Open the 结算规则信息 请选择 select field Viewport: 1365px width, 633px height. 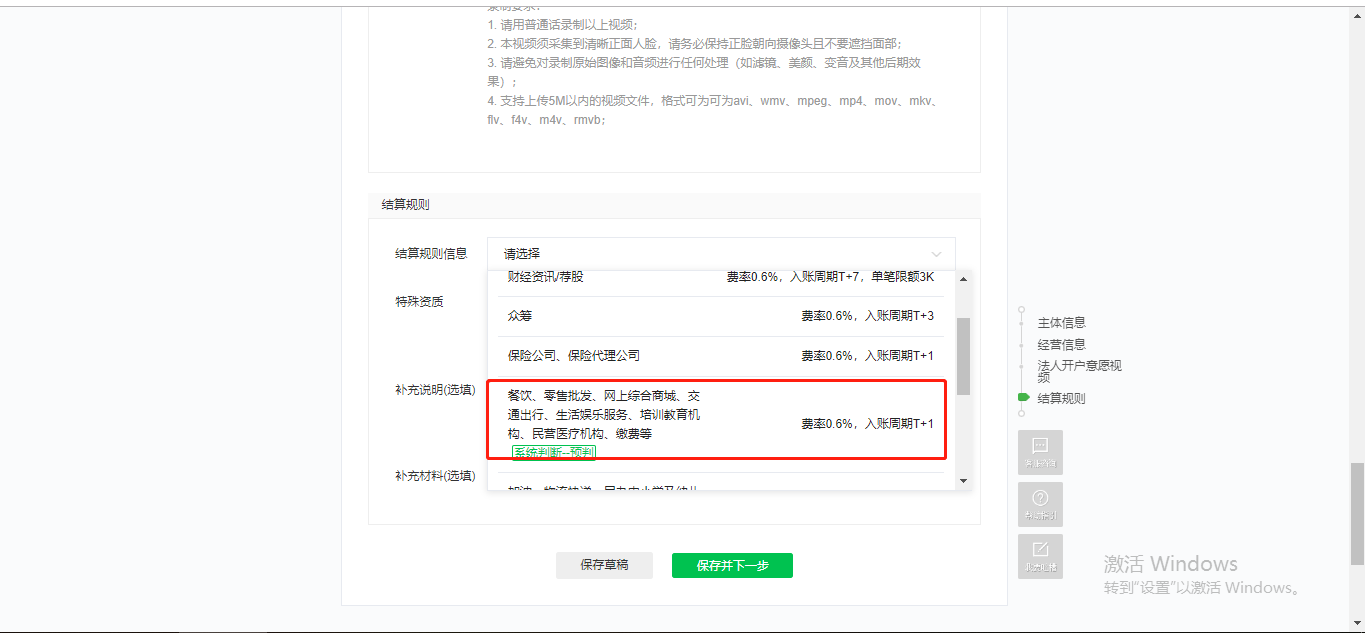click(720, 254)
